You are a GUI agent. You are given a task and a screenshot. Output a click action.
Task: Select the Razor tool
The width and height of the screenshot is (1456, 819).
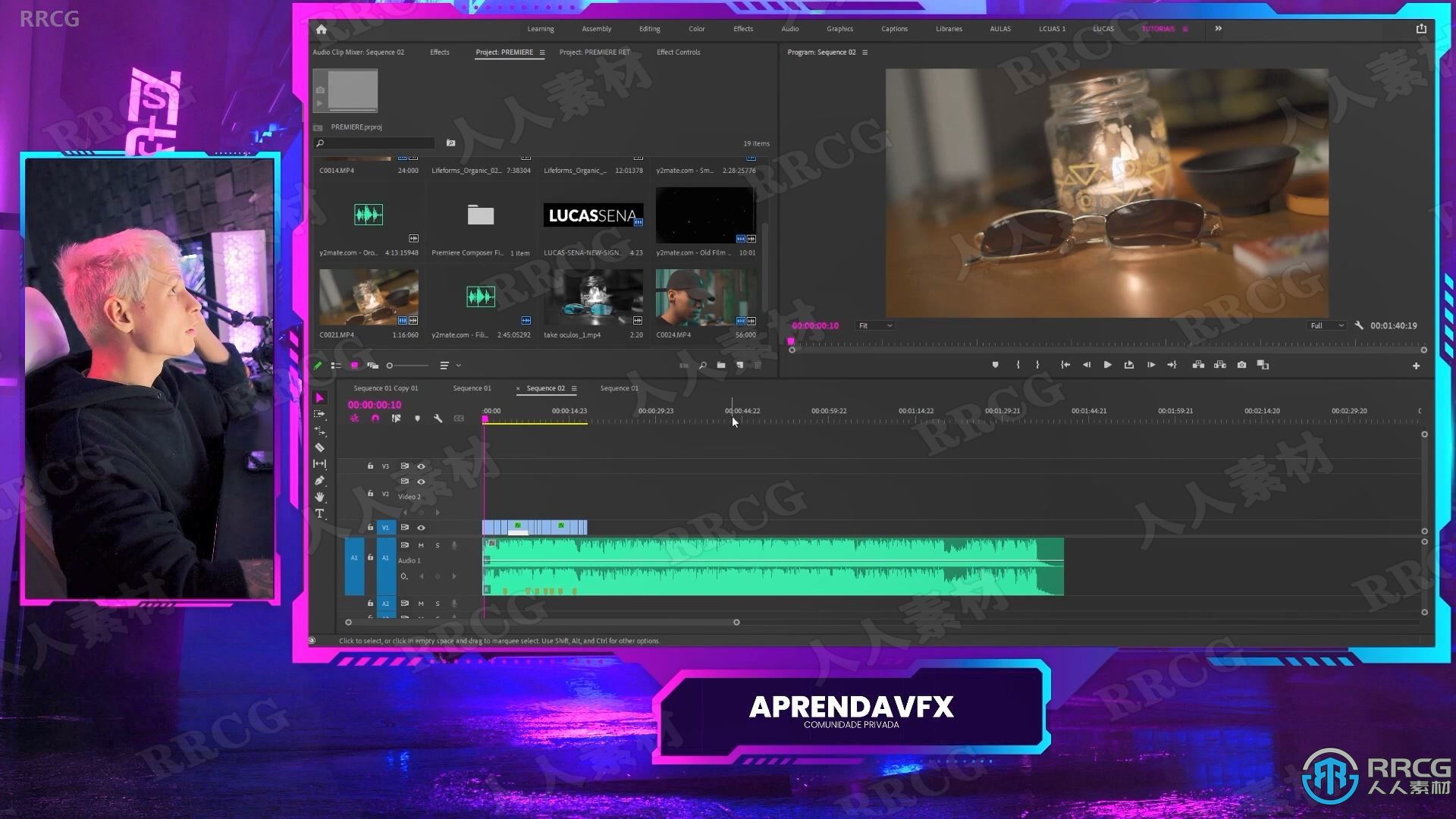click(319, 447)
